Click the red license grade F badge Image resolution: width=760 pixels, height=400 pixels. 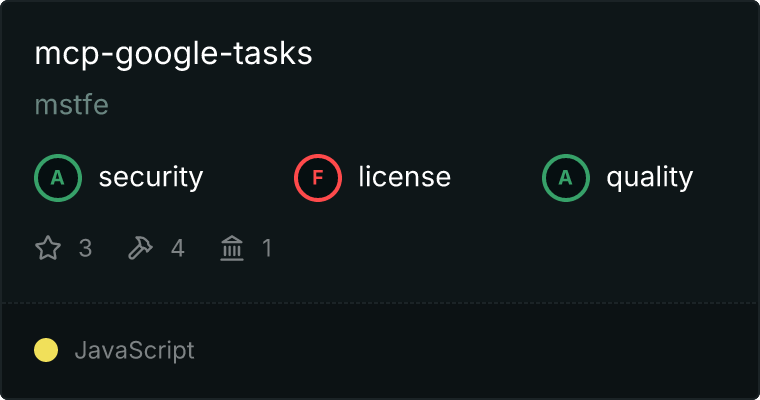pyautogui.click(x=318, y=178)
